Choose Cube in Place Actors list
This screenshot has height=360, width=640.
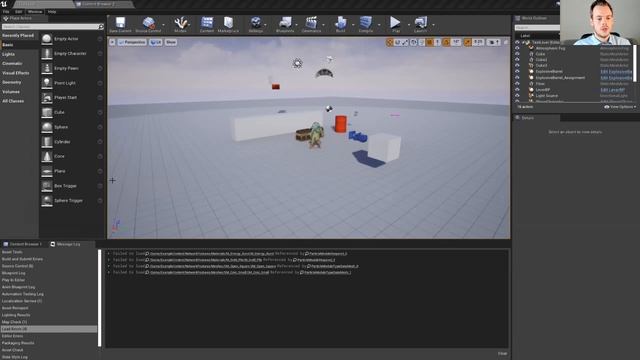pos(72,112)
